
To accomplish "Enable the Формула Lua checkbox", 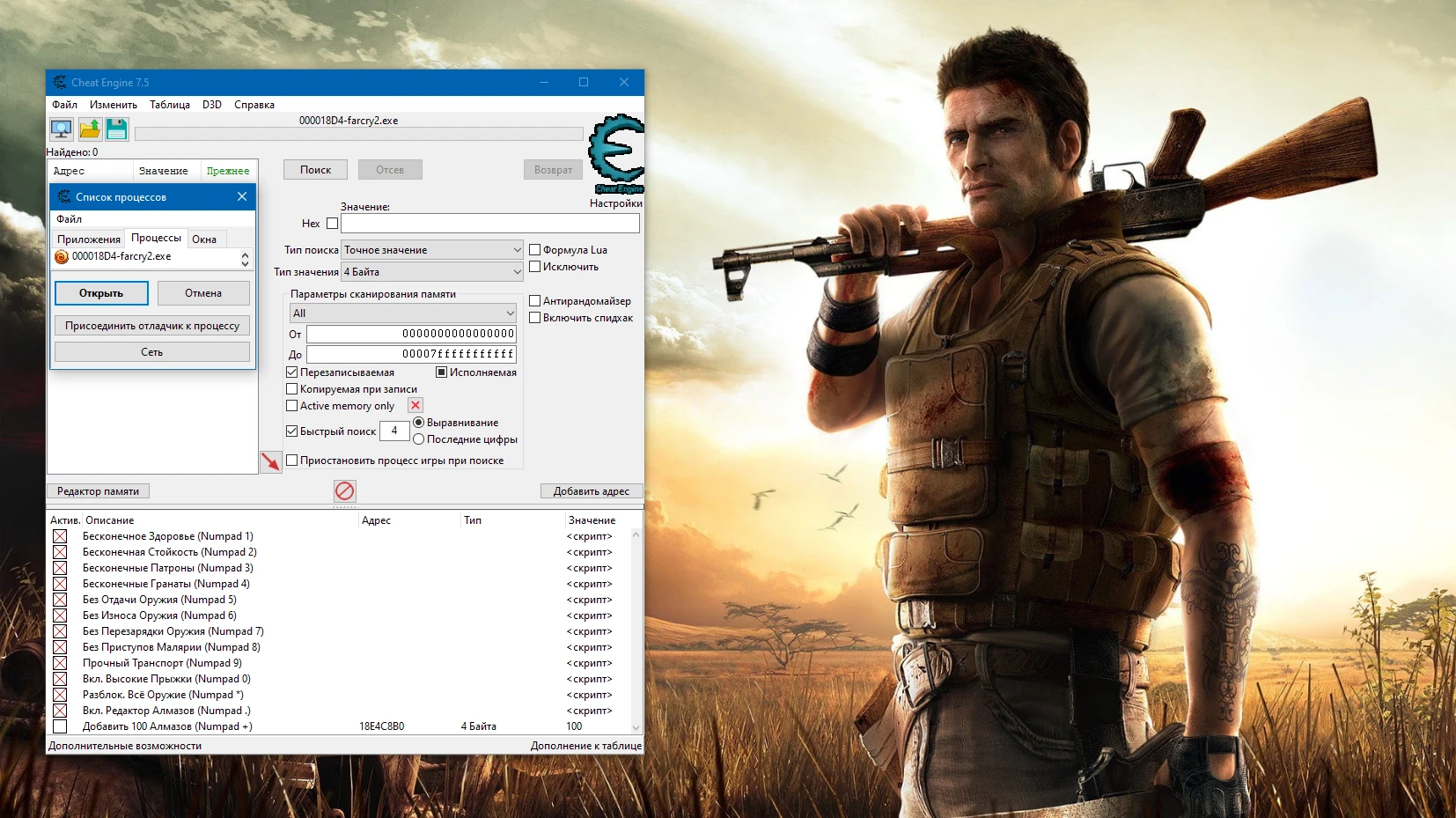I will tap(535, 249).
